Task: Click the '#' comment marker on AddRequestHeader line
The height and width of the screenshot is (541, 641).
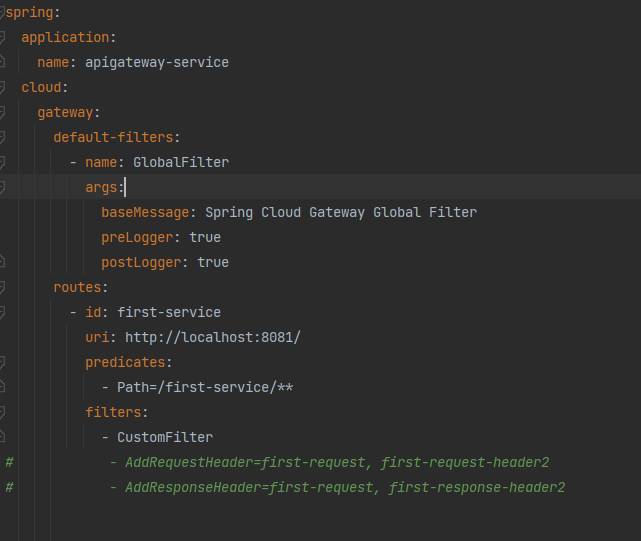Action: point(9,462)
